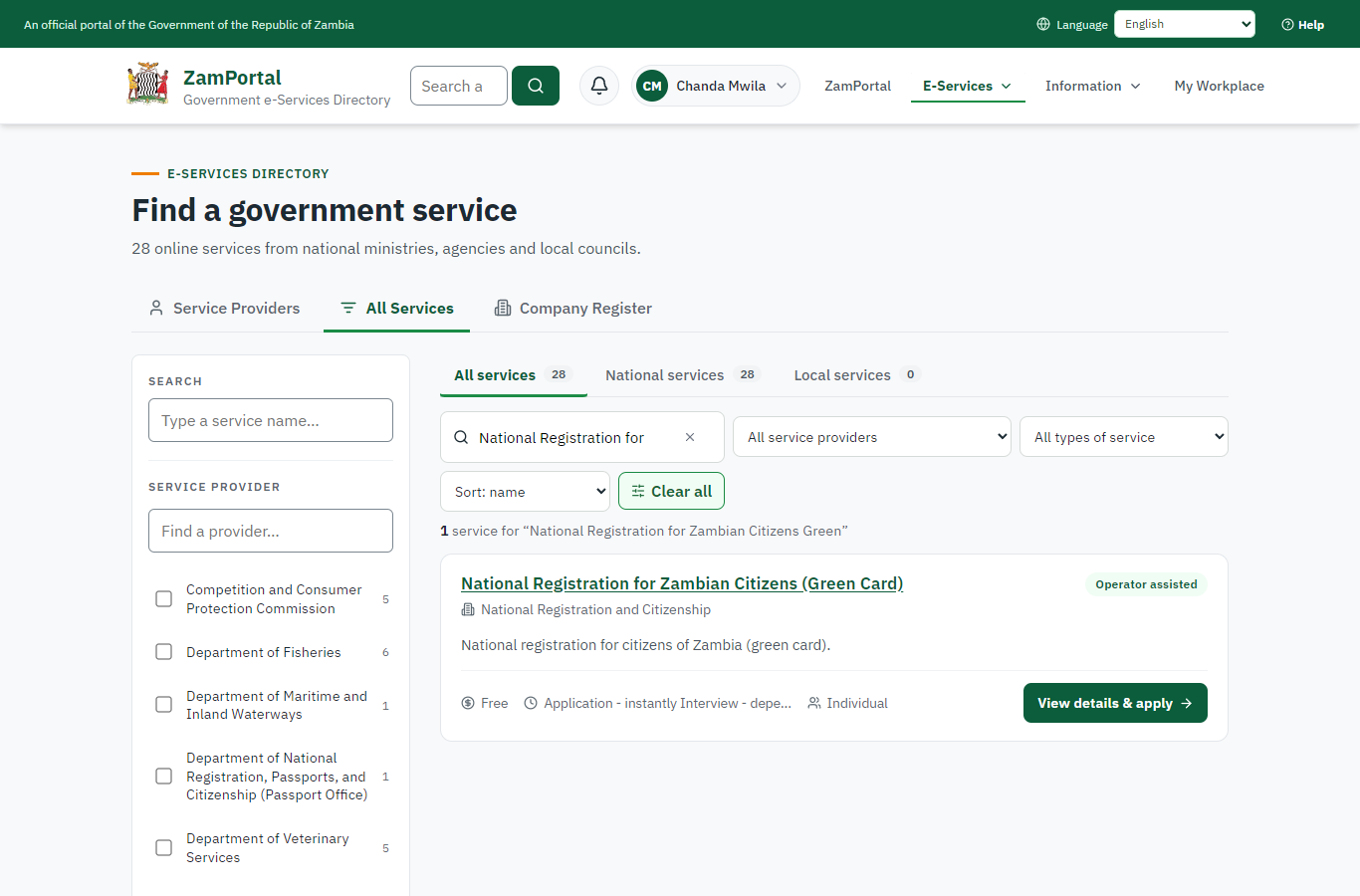Click the clock processing time icon
The image size is (1360, 896).
(531, 703)
